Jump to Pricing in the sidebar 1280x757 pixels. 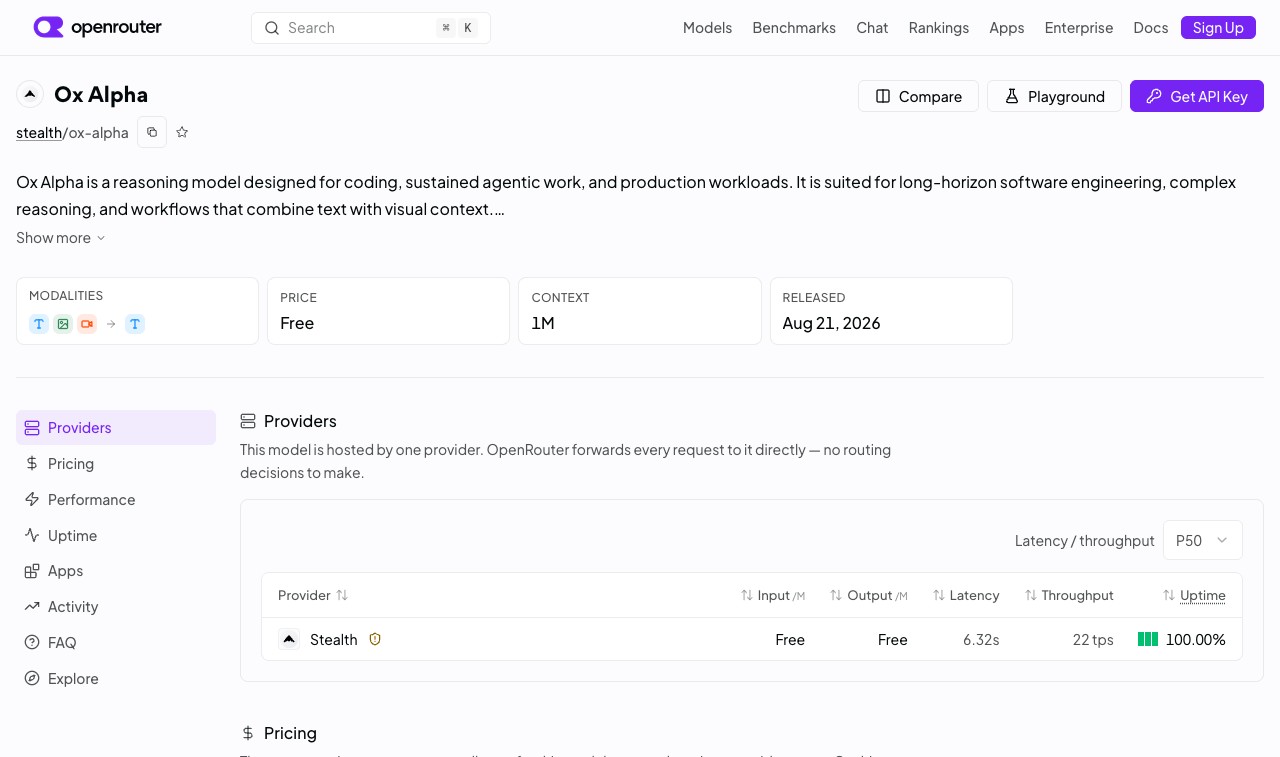pyautogui.click(x=116, y=464)
